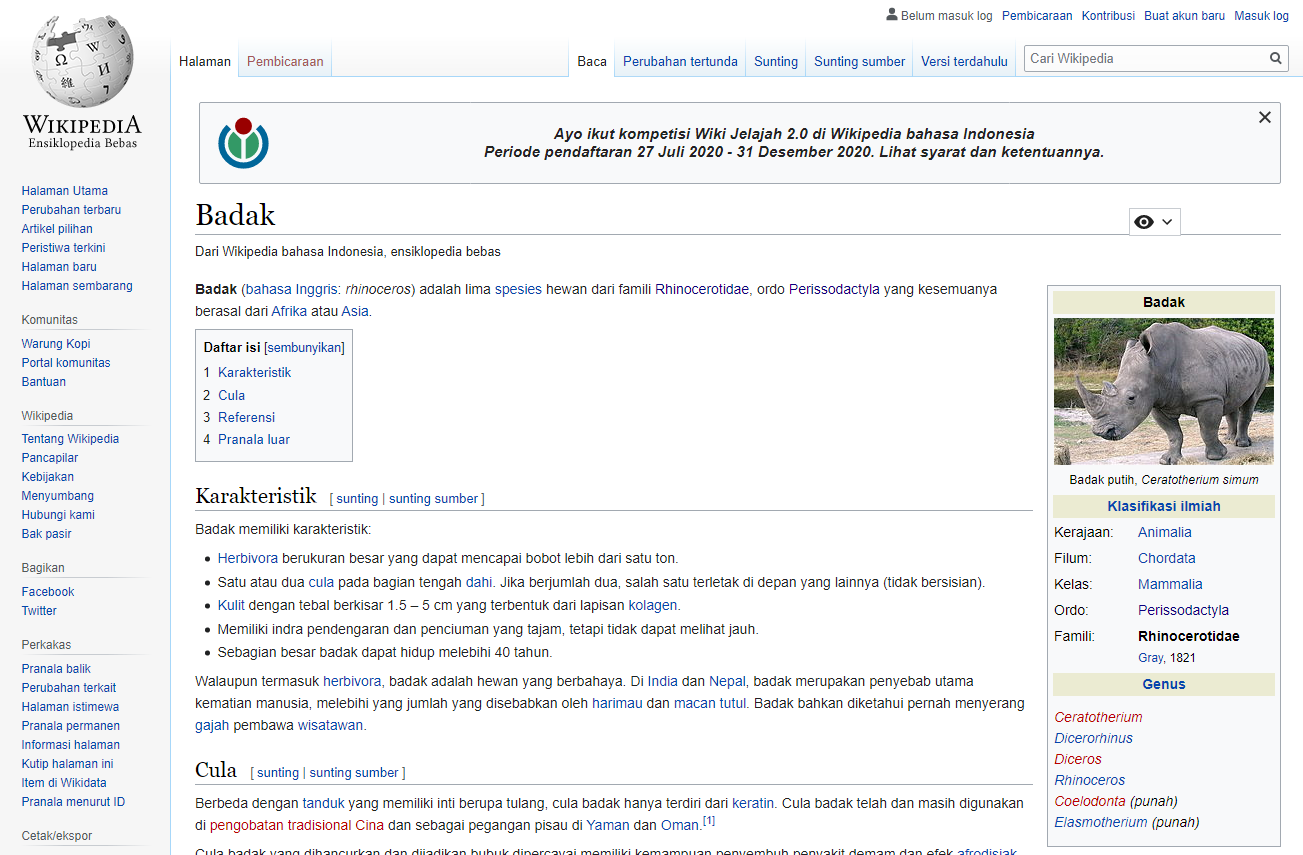Open Perubahan terbaru in sidebar
This screenshot has height=855, width=1303.
point(71,210)
